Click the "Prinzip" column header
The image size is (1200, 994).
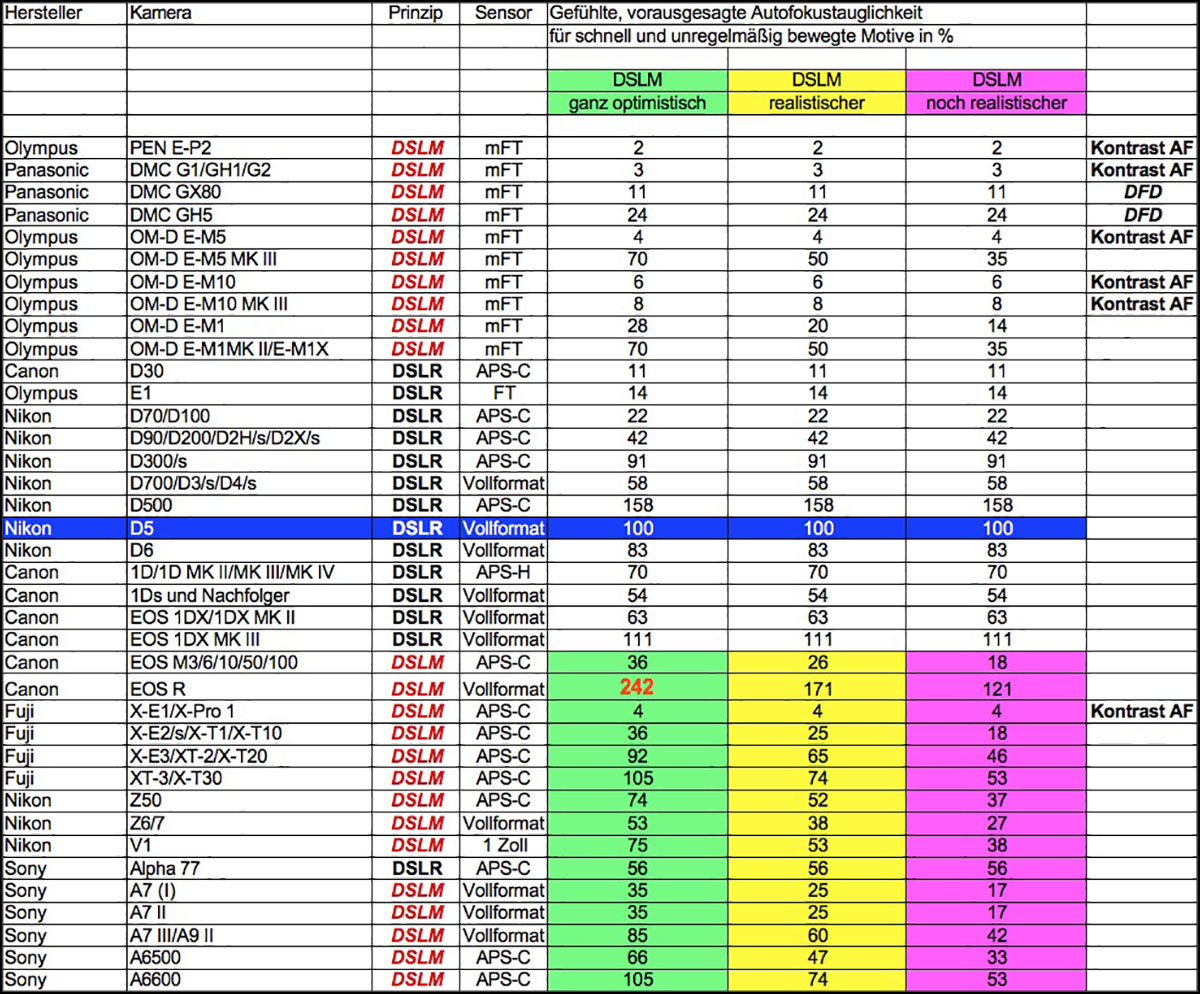416,13
